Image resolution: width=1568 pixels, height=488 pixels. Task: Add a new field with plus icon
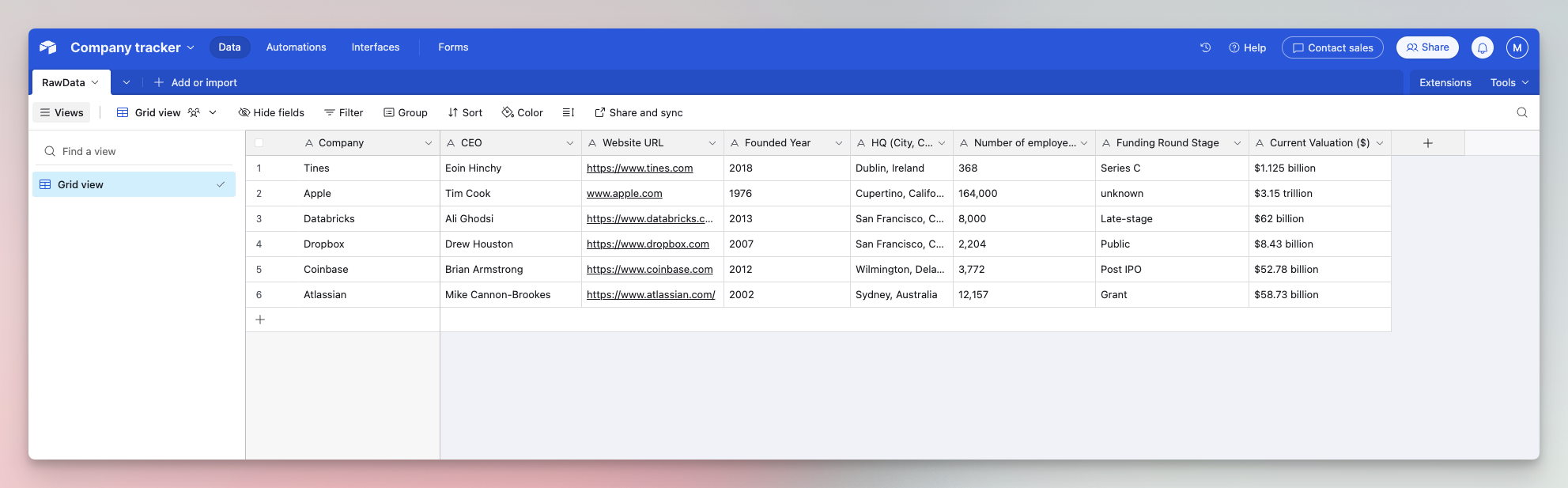click(x=1428, y=143)
